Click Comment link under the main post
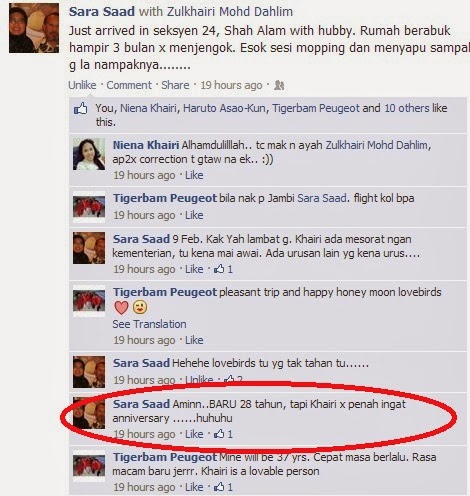This screenshot has width=470, height=496. click(129, 85)
